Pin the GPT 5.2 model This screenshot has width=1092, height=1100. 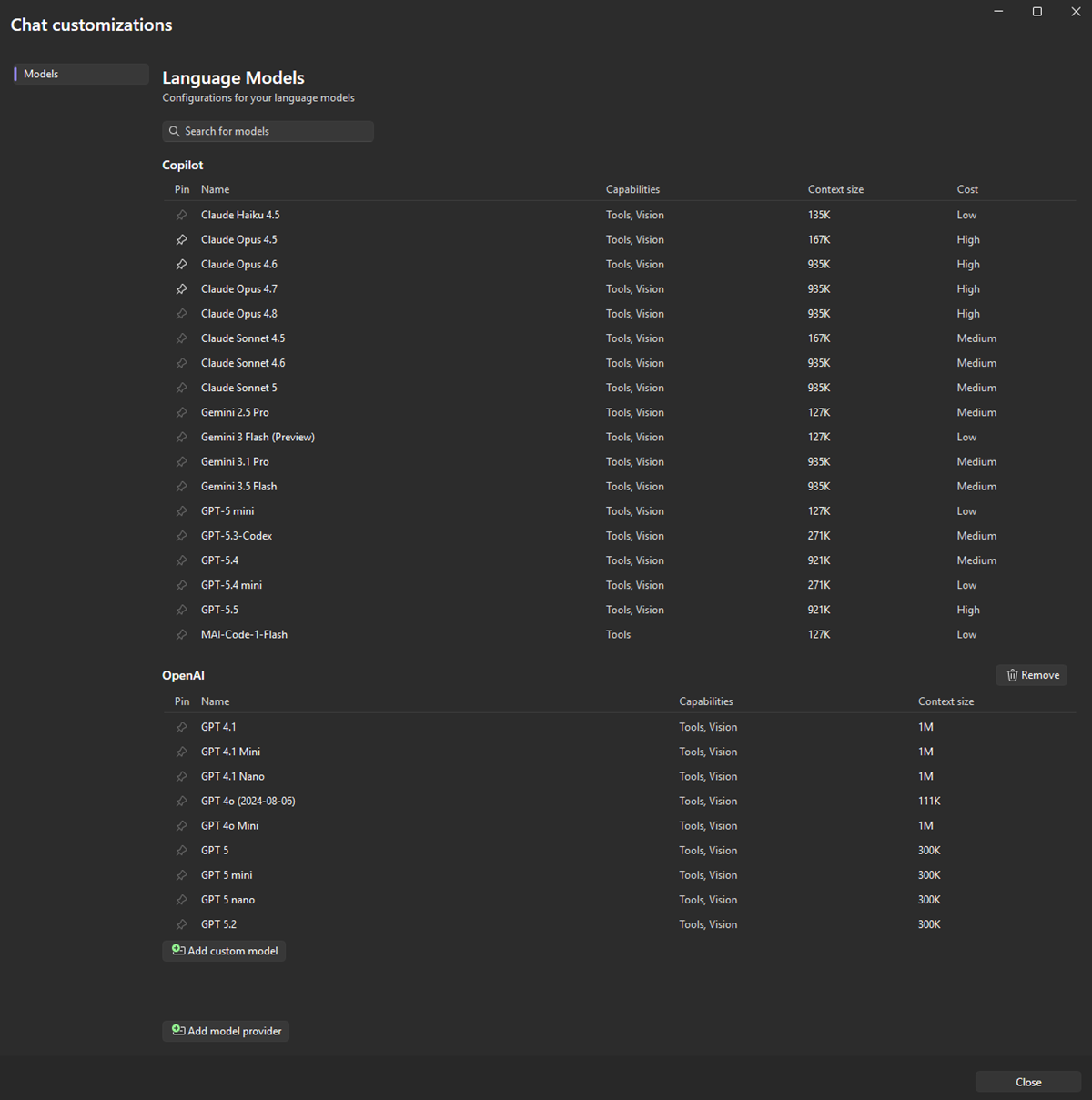click(181, 924)
